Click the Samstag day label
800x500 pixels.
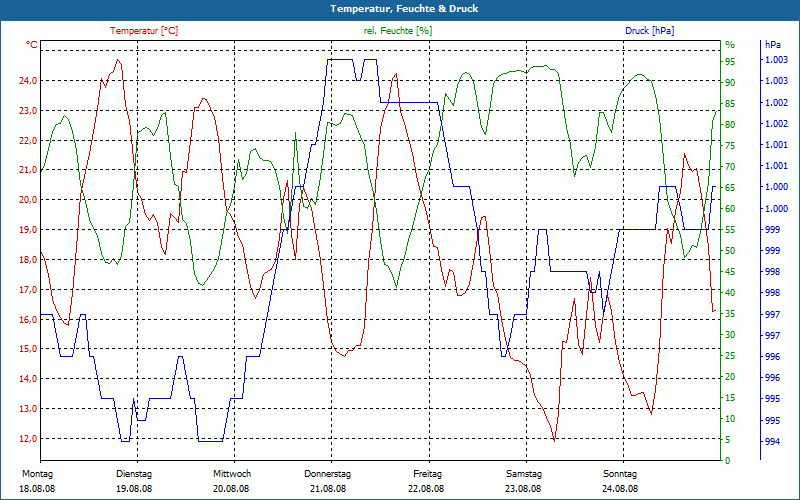(524, 474)
